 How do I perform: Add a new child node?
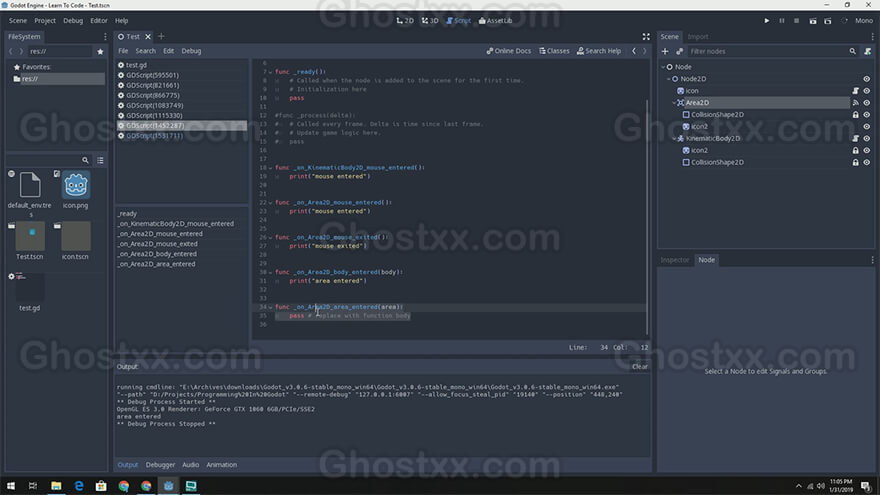[x=665, y=51]
